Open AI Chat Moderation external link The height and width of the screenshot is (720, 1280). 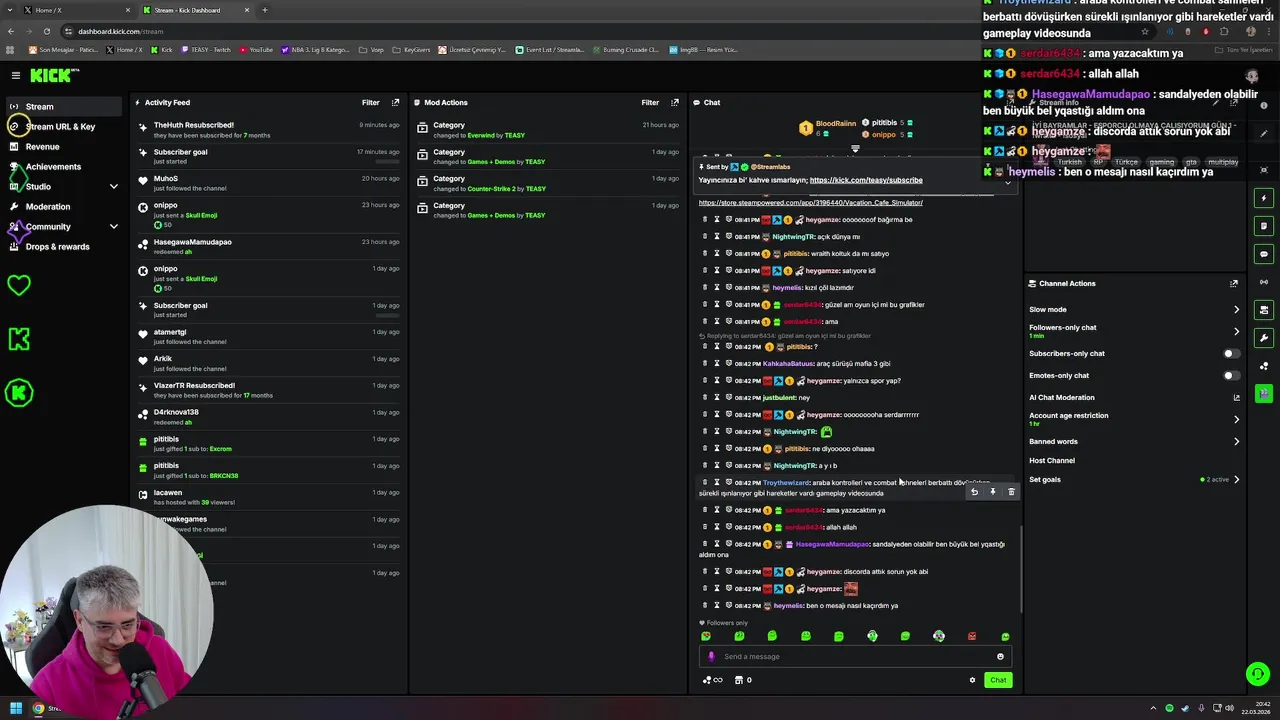click(1236, 397)
